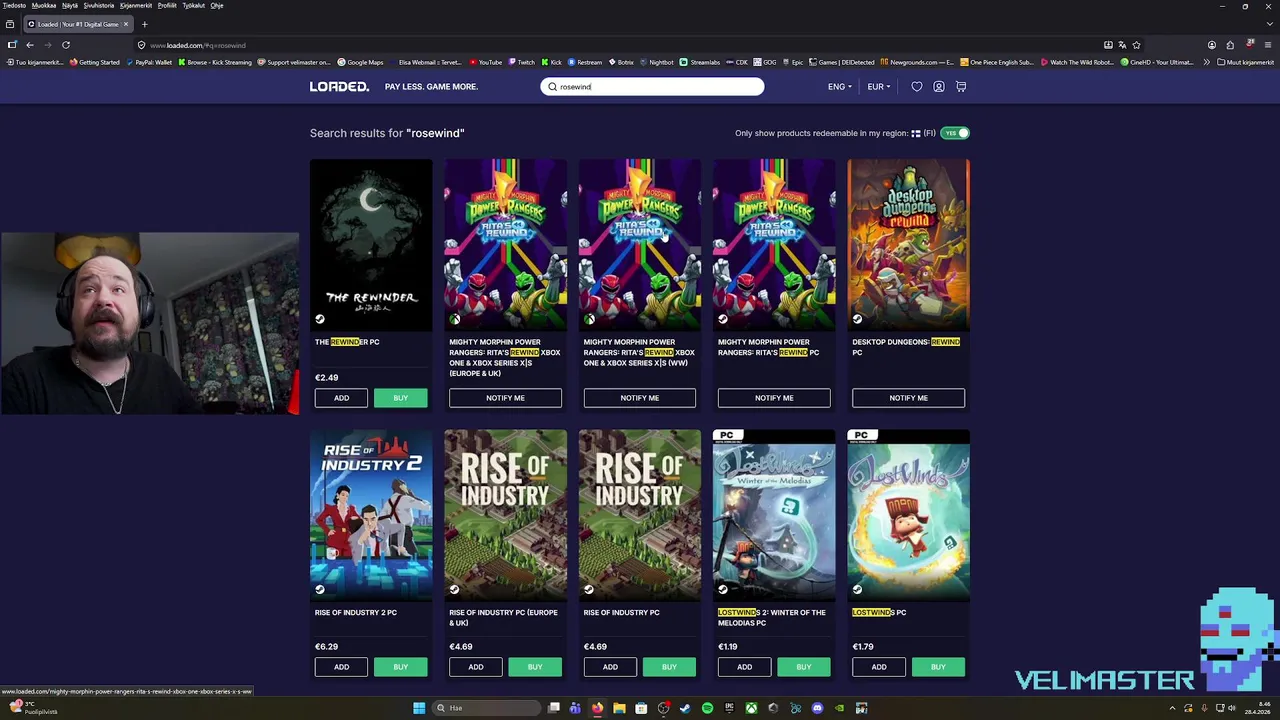Open Firefox from the taskbar

coord(597,708)
